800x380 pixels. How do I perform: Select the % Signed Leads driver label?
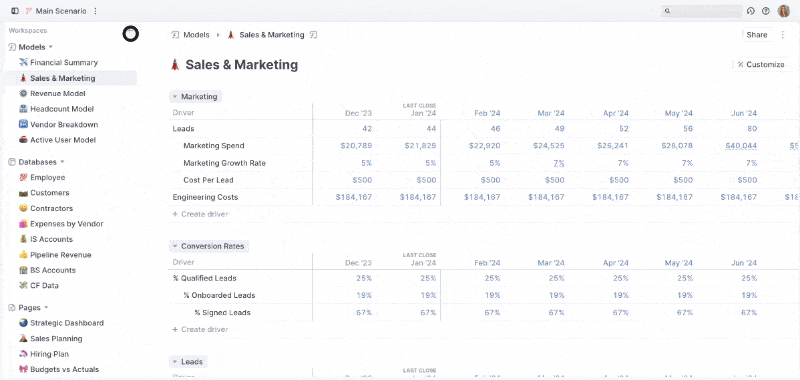[x=222, y=313]
